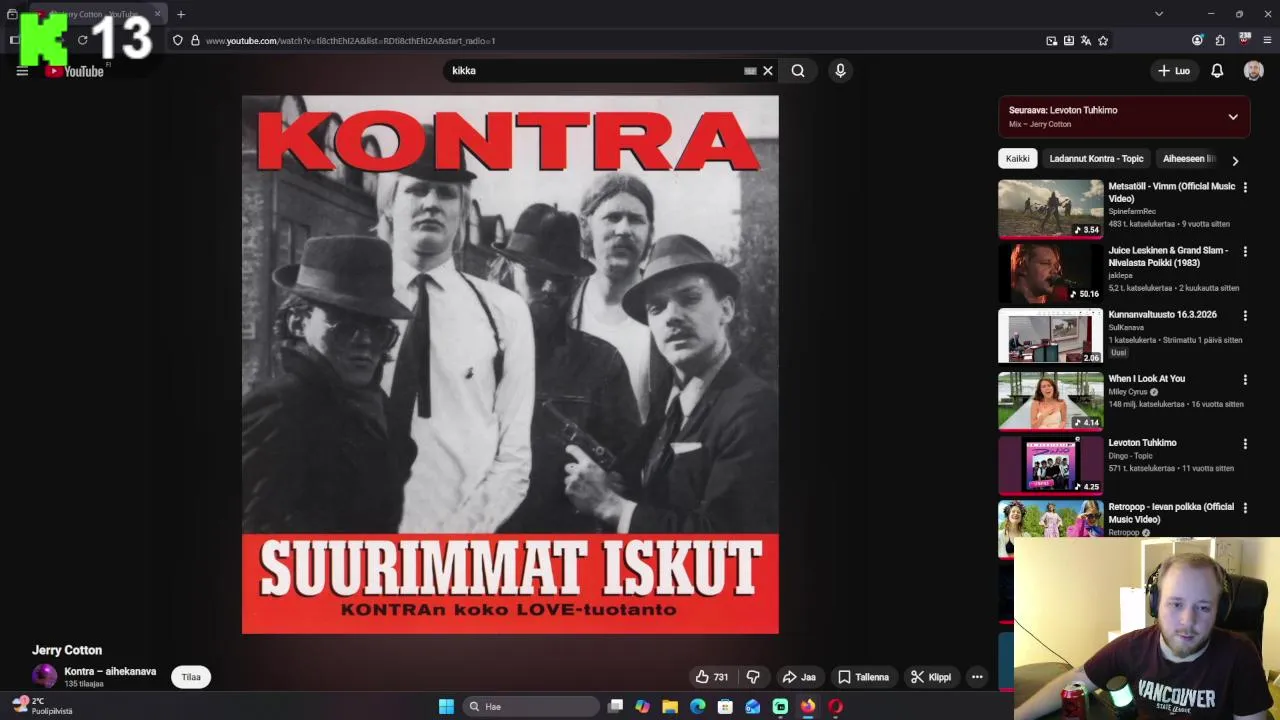Clear the search box with the X icon

pos(768,71)
